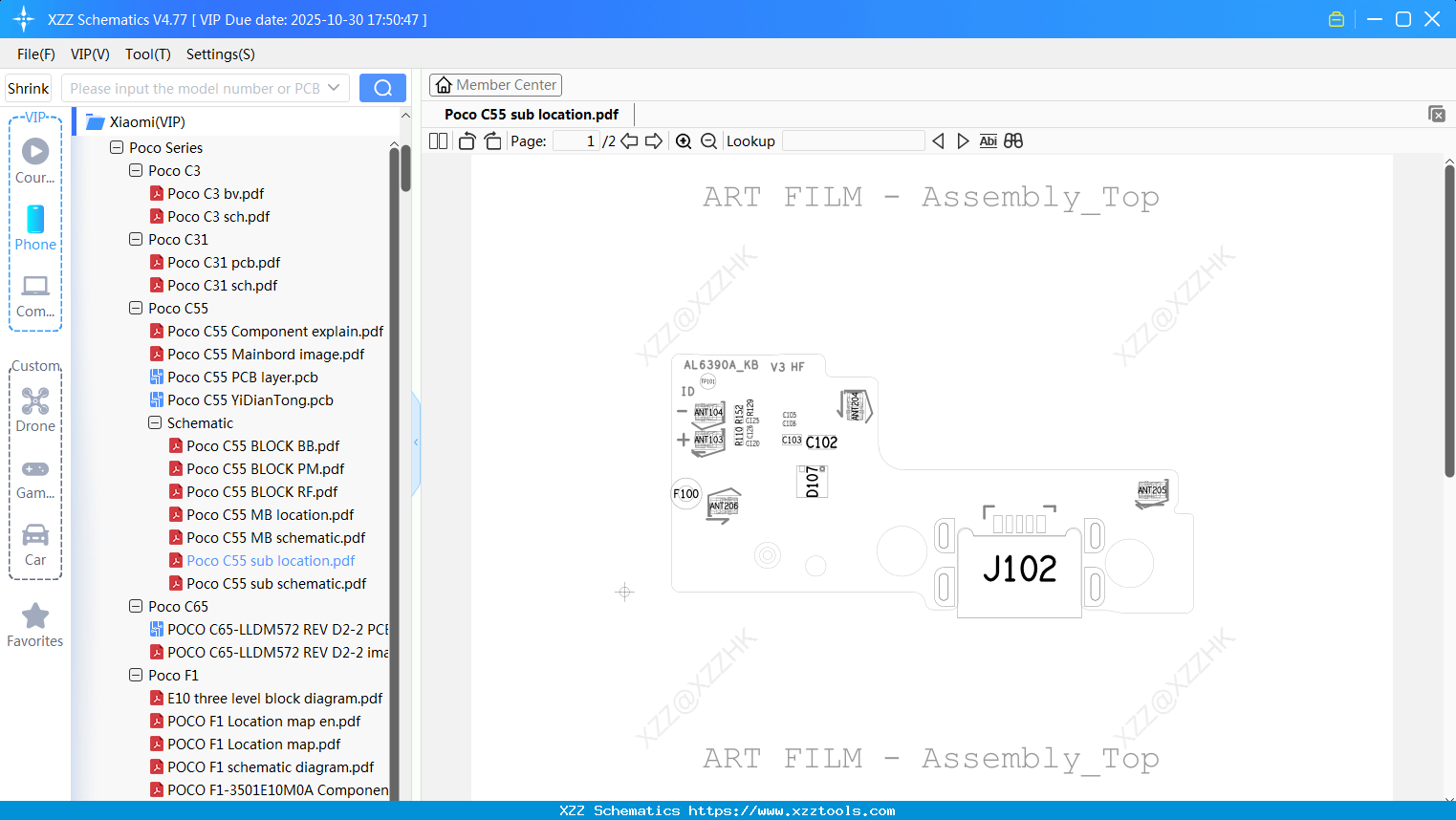Screen dimensions: 1456x820
Task: Open the model number dropdown arrow
Action: [x=336, y=87]
